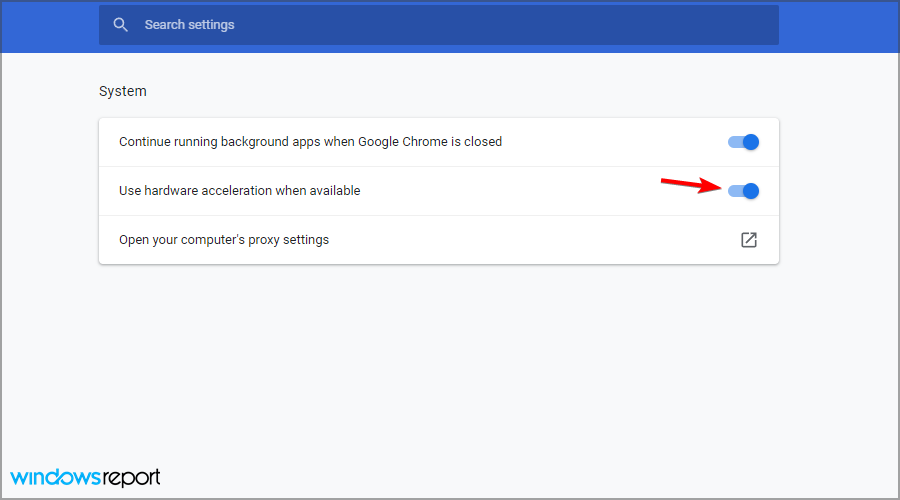Click the "Search settings" placeholder text

(x=189, y=25)
